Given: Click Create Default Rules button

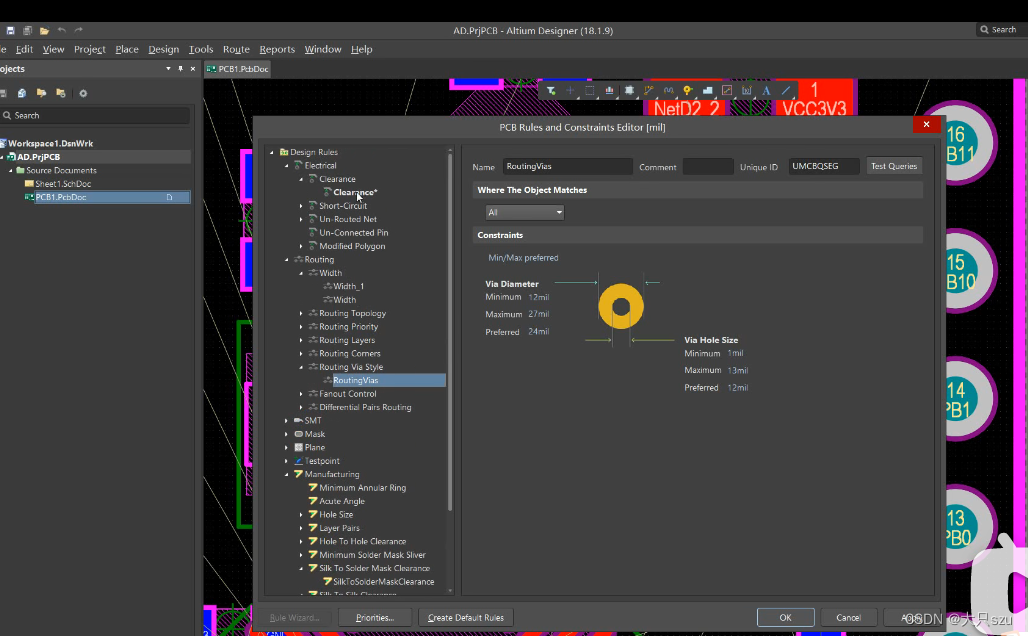Looking at the screenshot, I should [465, 618].
